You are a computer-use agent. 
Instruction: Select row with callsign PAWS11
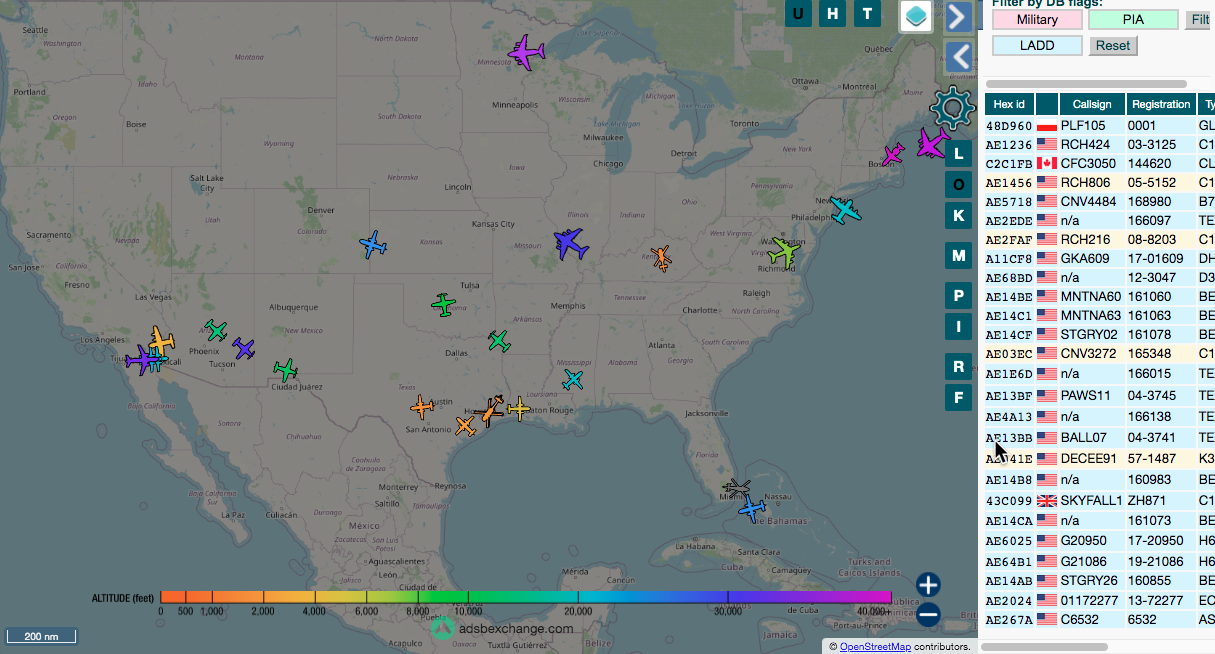(x=1100, y=396)
